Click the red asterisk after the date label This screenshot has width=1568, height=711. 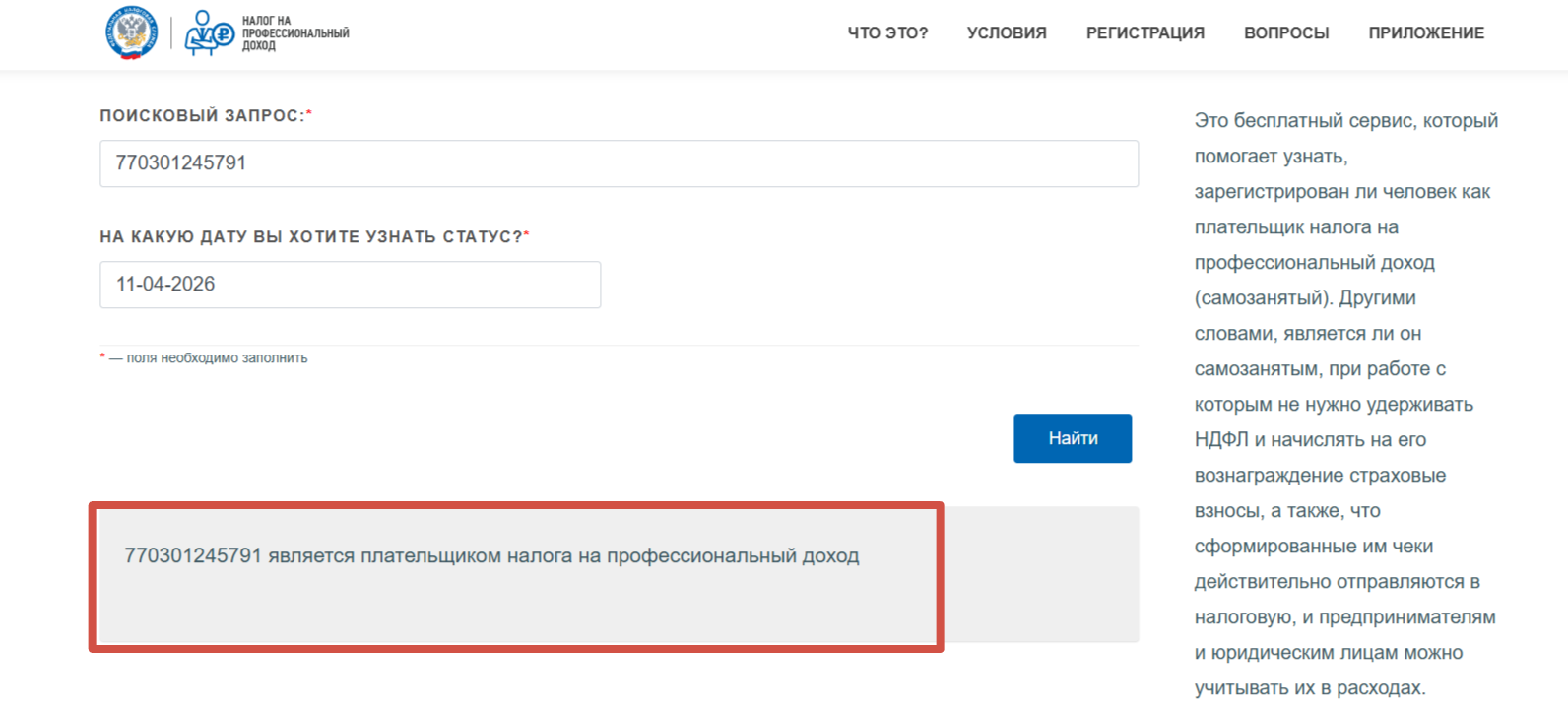tap(527, 235)
